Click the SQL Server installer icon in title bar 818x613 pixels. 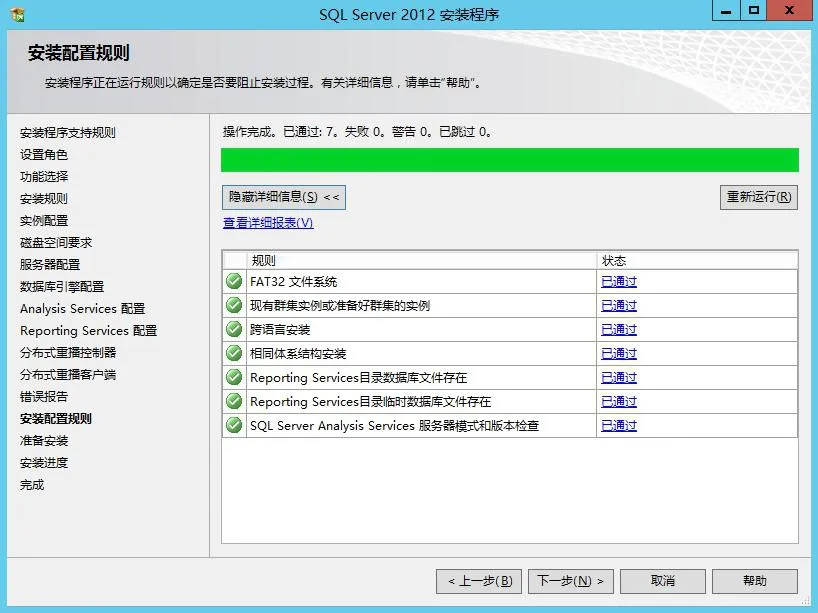coord(16,13)
